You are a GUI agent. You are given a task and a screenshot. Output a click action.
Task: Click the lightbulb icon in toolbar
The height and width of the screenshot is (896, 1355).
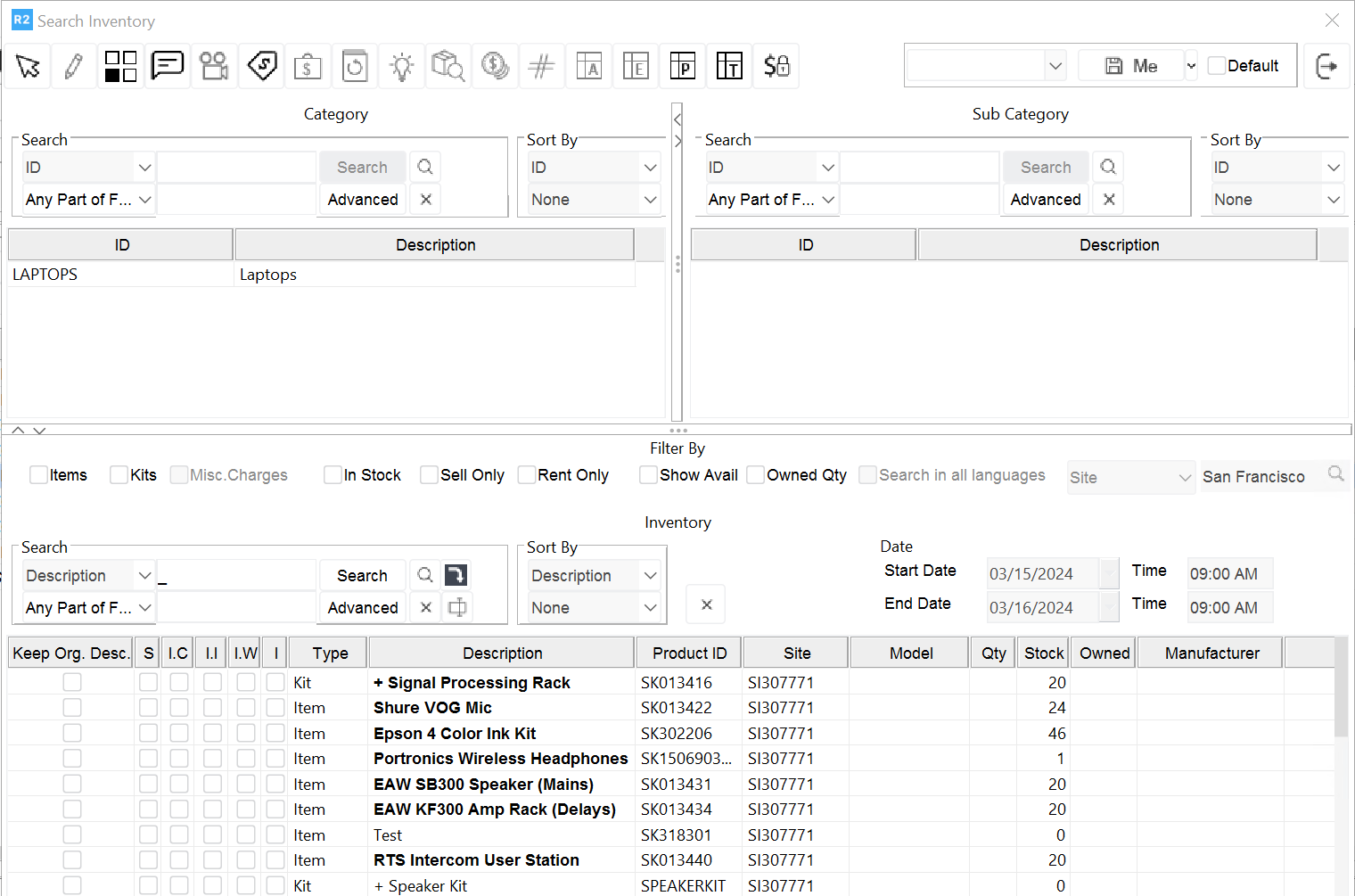point(402,66)
